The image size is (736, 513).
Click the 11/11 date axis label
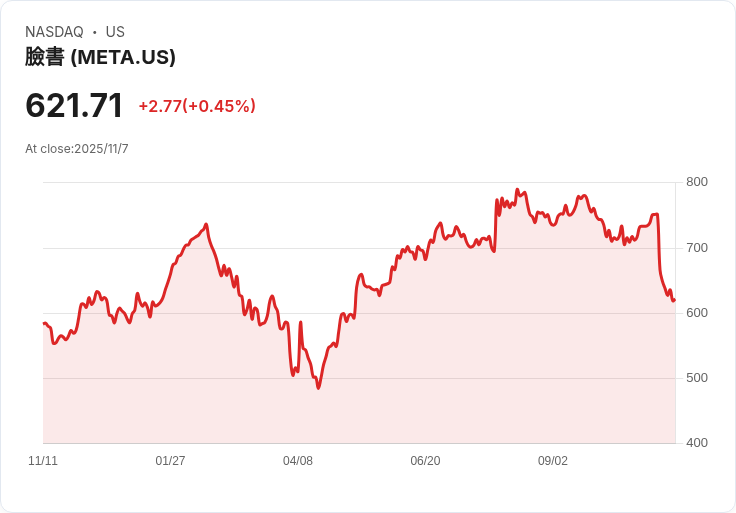click(x=43, y=461)
